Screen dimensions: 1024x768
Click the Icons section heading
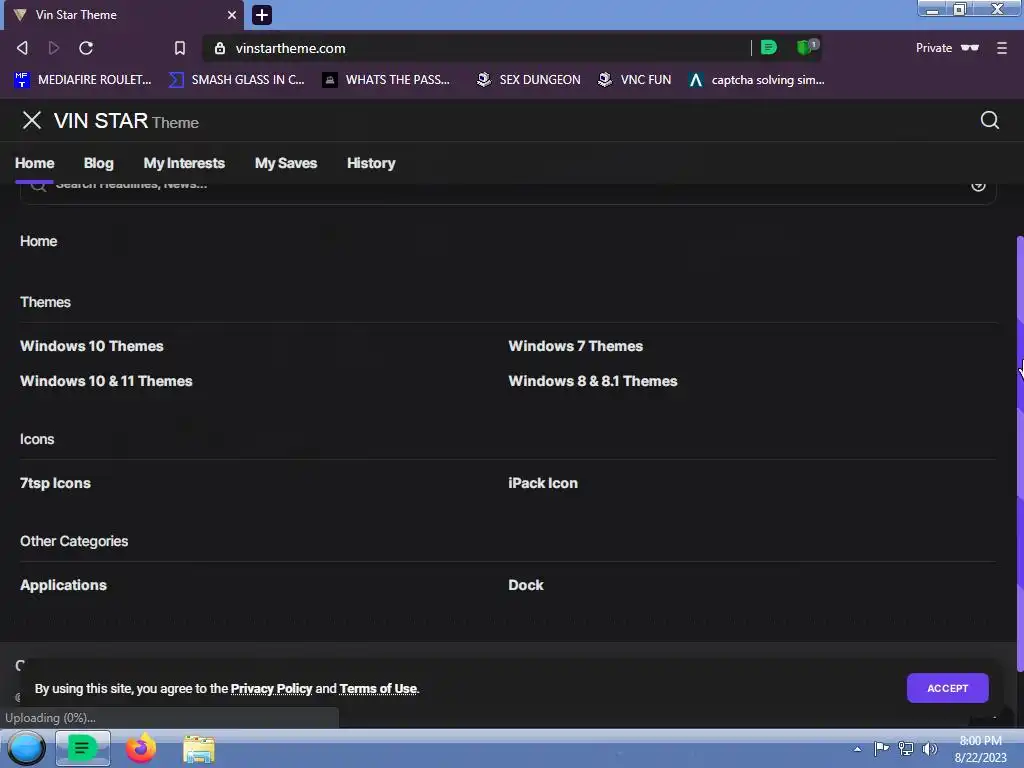coord(37,440)
